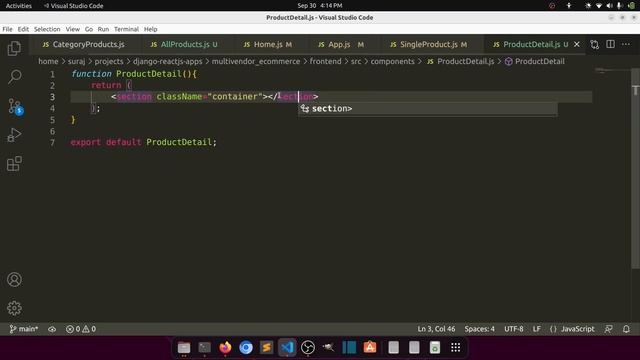This screenshot has width=640, height=360.
Task: Click Activities in top bar
Action: (18, 6)
